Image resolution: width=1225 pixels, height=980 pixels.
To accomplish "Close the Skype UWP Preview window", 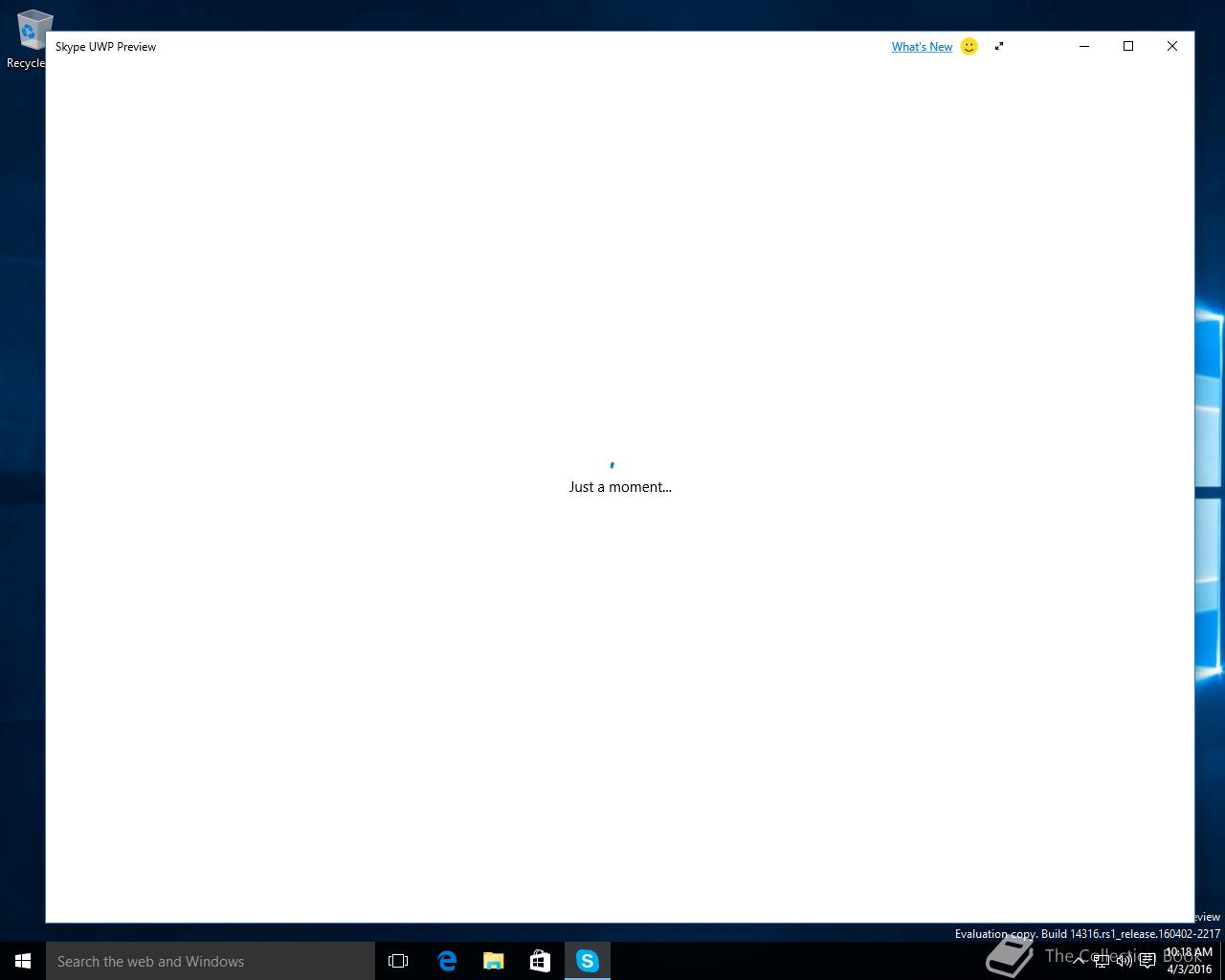I will click(x=1172, y=46).
